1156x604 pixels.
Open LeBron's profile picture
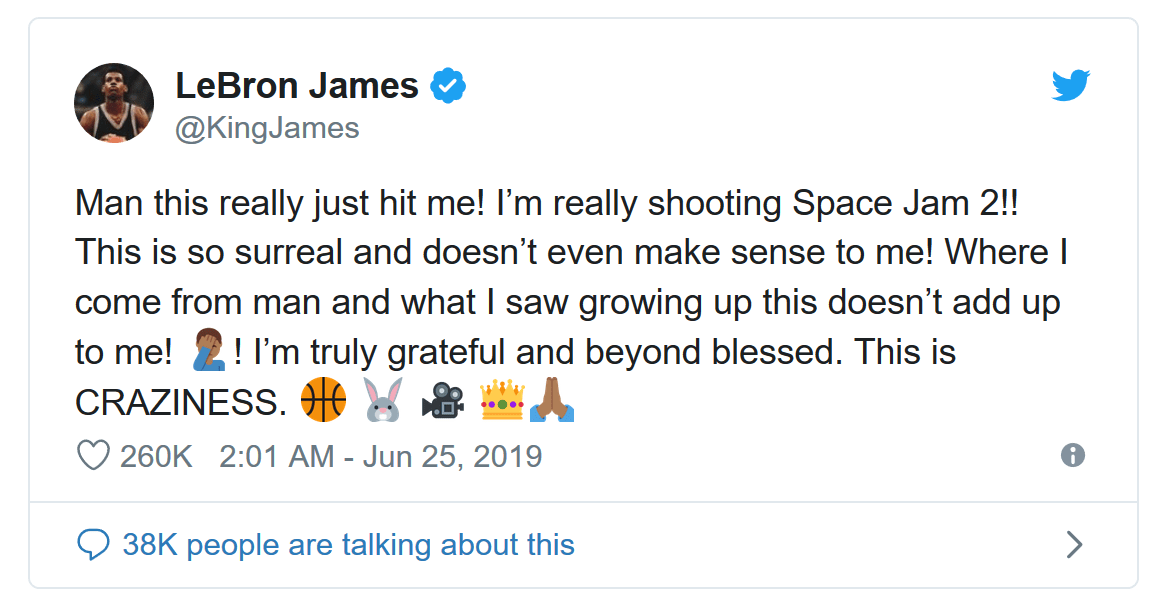(113, 102)
